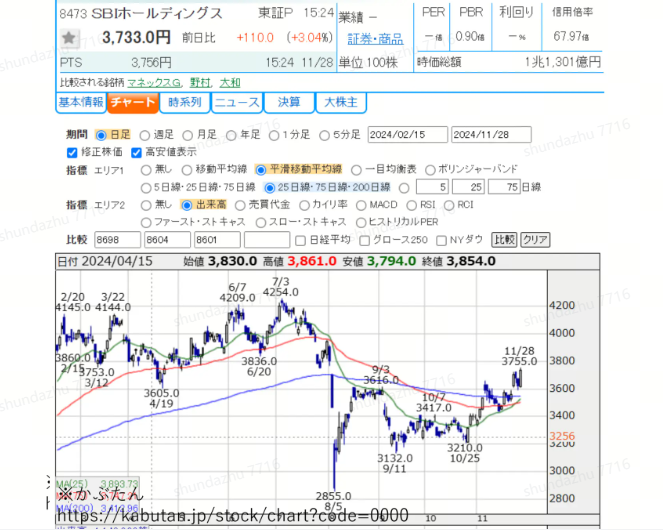Image resolution: width=663 pixels, height=530 pixels.
Task: Click the 信用倍率 value 67.97倍
Action: (571, 37)
